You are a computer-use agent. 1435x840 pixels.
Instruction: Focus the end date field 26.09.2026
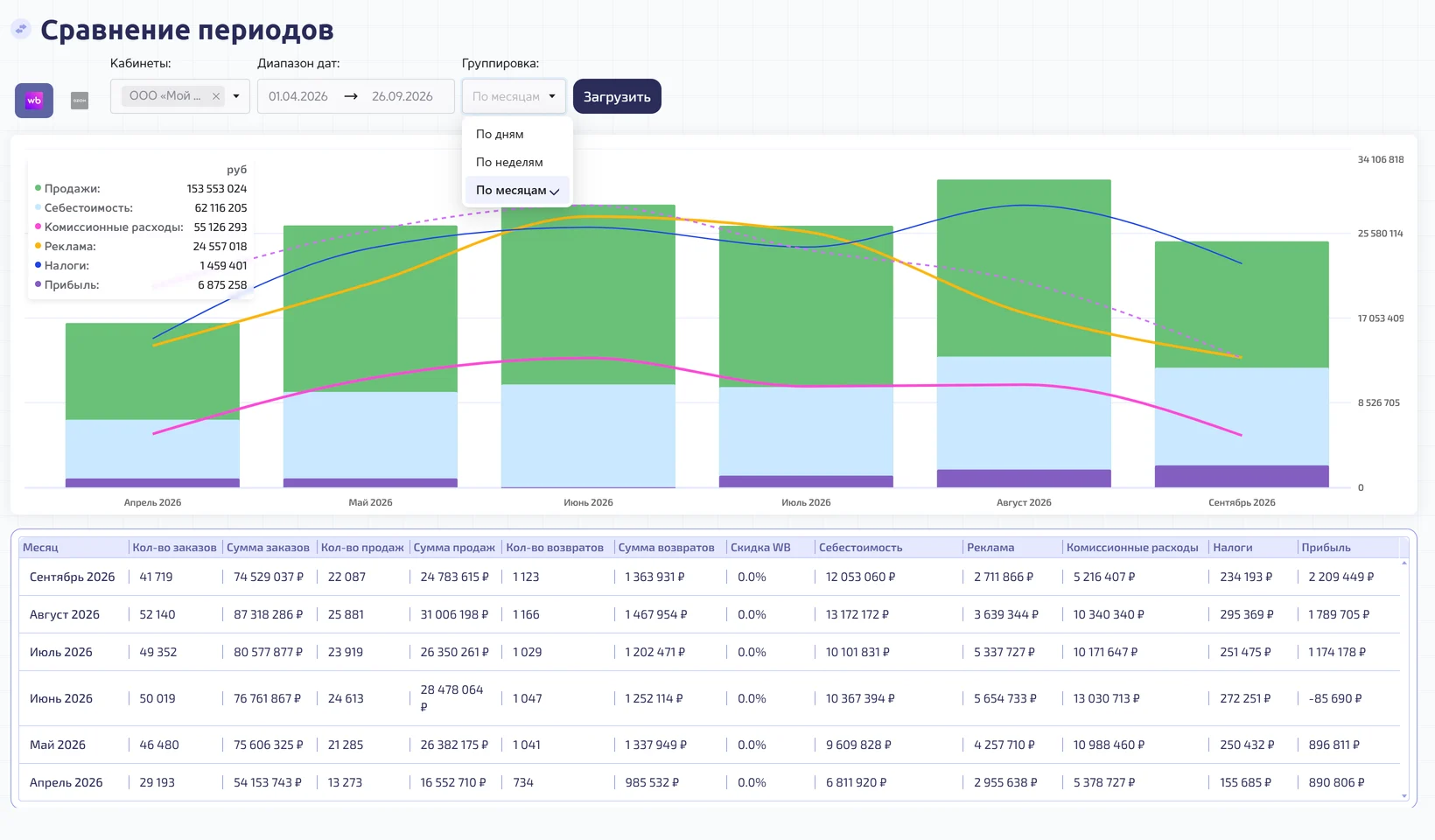[402, 96]
